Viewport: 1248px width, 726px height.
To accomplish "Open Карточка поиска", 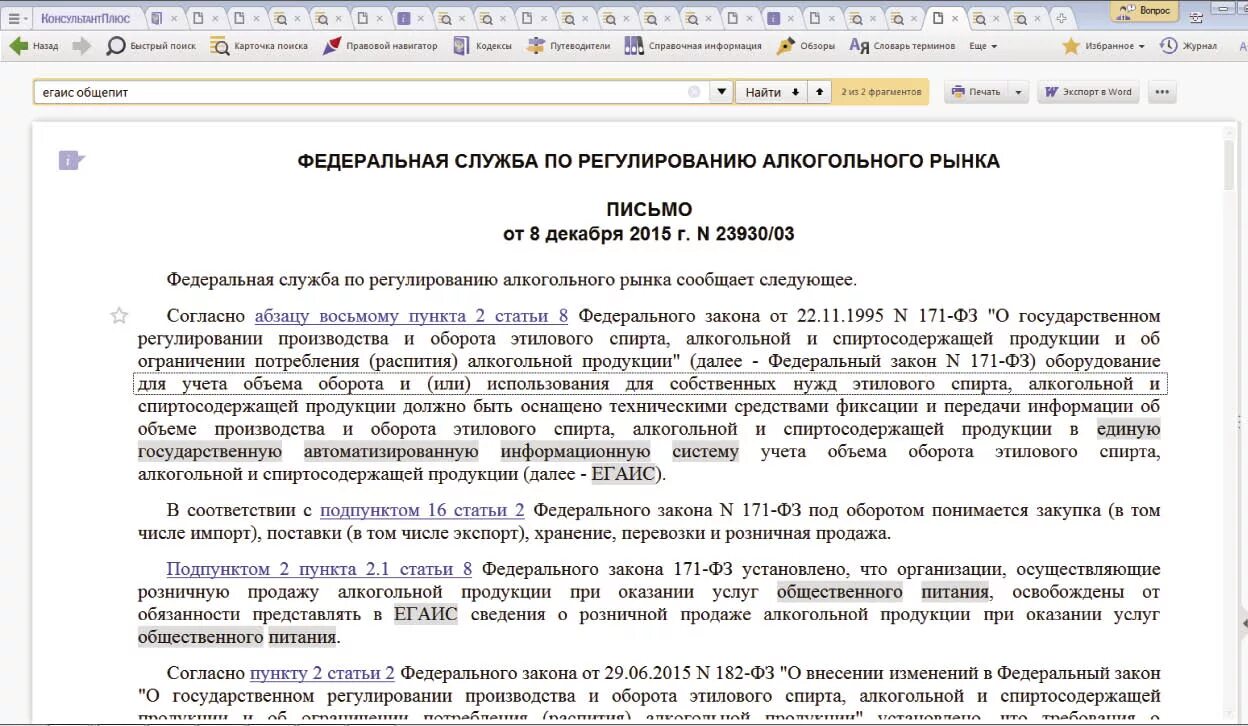I will pyautogui.click(x=259, y=46).
